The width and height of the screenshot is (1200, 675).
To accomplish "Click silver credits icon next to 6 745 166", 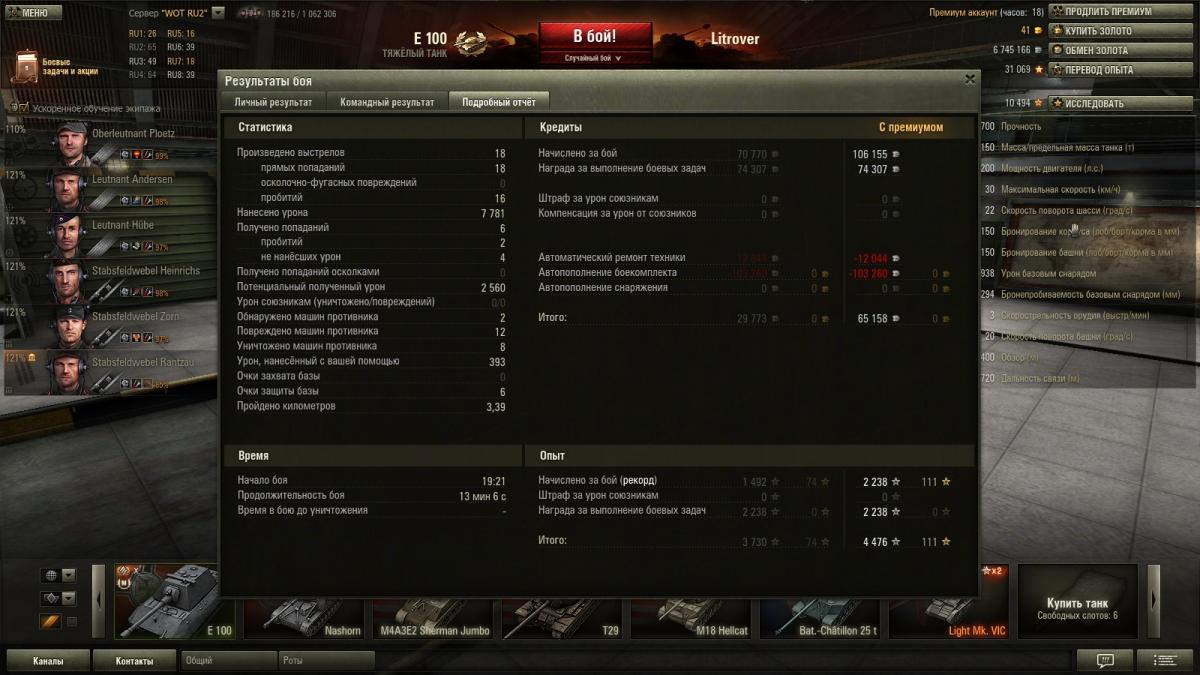I will click(1039, 50).
